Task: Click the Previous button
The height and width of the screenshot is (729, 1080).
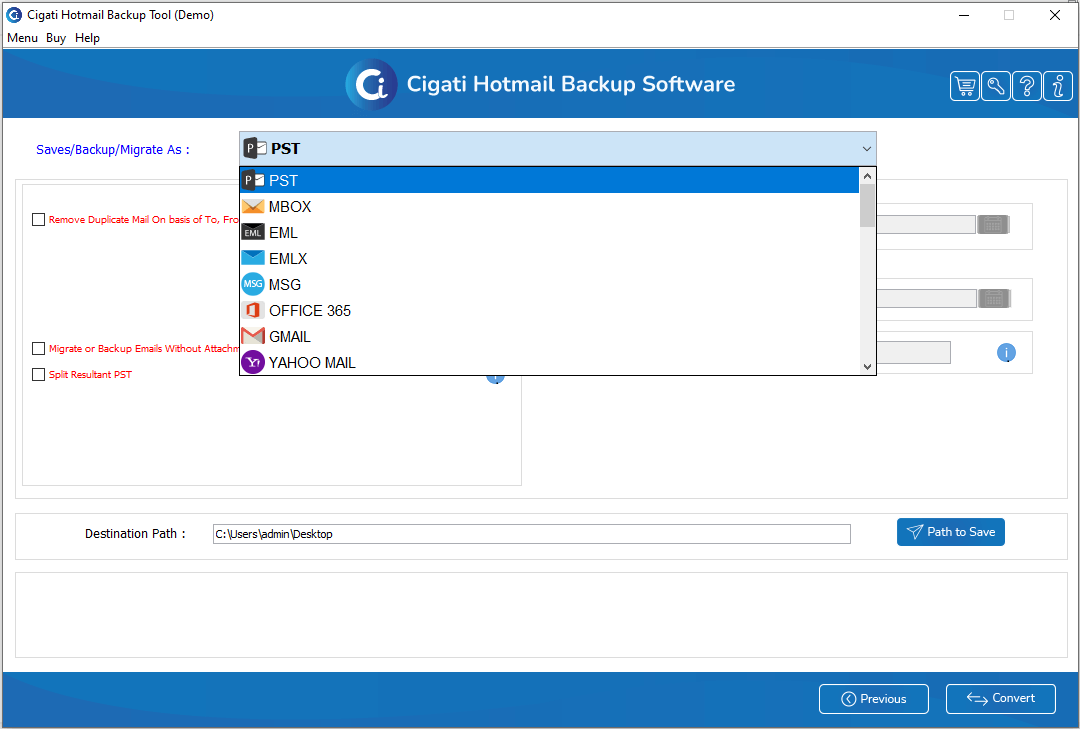Action: [x=873, y=699]
